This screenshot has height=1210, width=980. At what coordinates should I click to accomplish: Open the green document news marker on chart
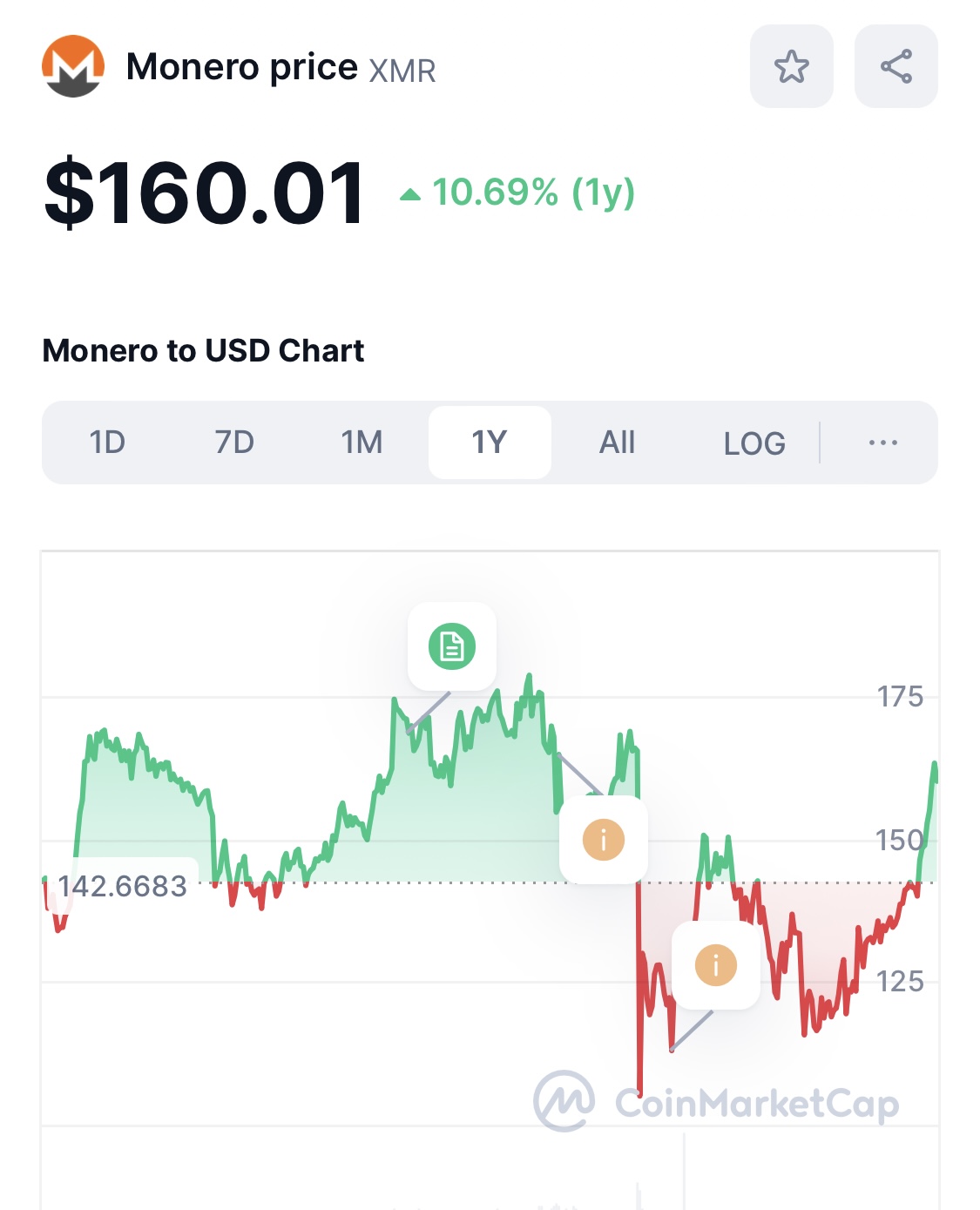(452, 646)
